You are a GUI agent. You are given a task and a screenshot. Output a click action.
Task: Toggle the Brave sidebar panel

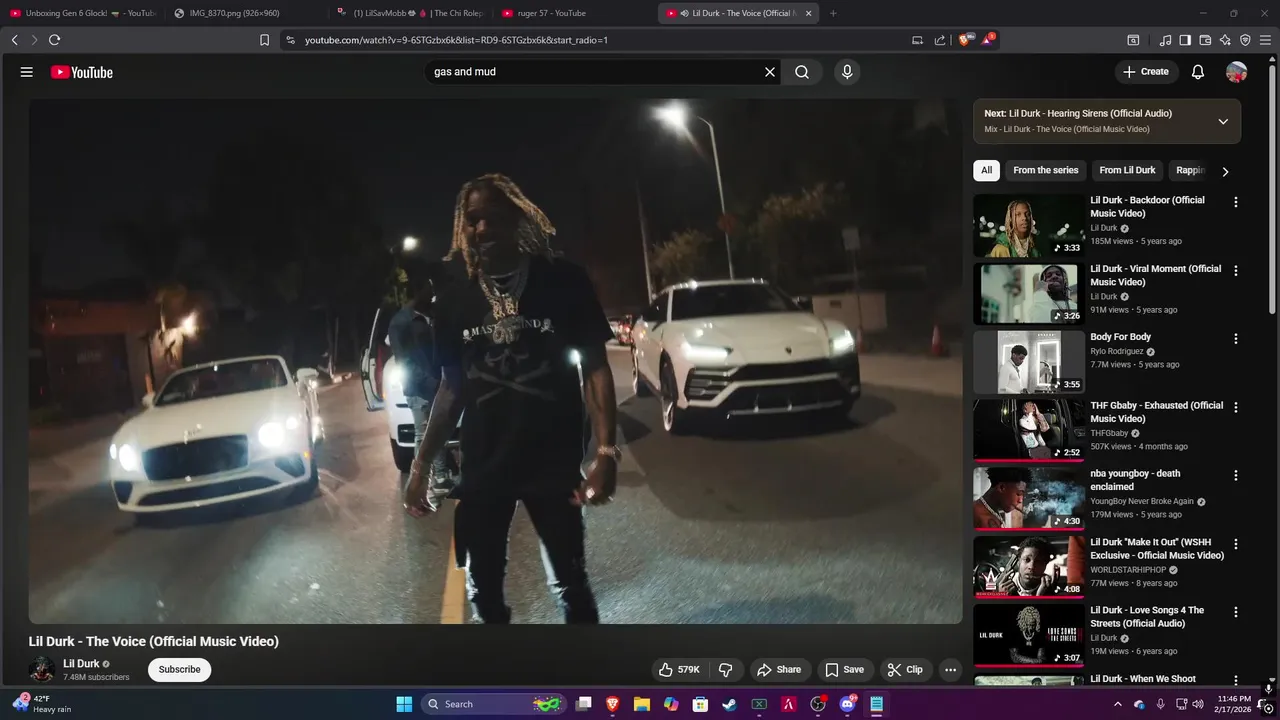[1185, 40]
